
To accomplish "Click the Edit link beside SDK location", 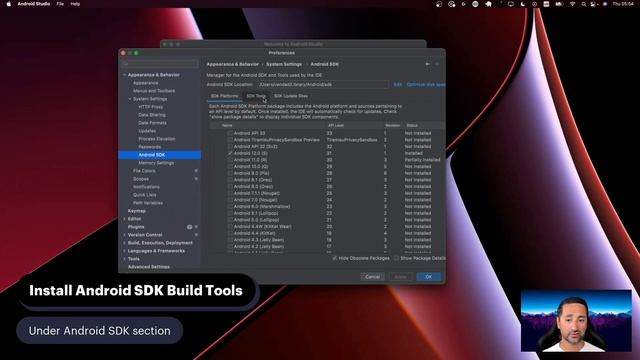I will 398,84.
